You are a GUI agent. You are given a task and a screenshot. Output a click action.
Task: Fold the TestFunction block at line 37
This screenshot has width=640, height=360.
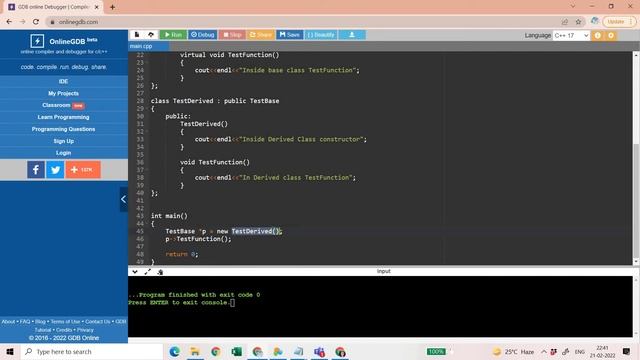click(x=147, y=170)
